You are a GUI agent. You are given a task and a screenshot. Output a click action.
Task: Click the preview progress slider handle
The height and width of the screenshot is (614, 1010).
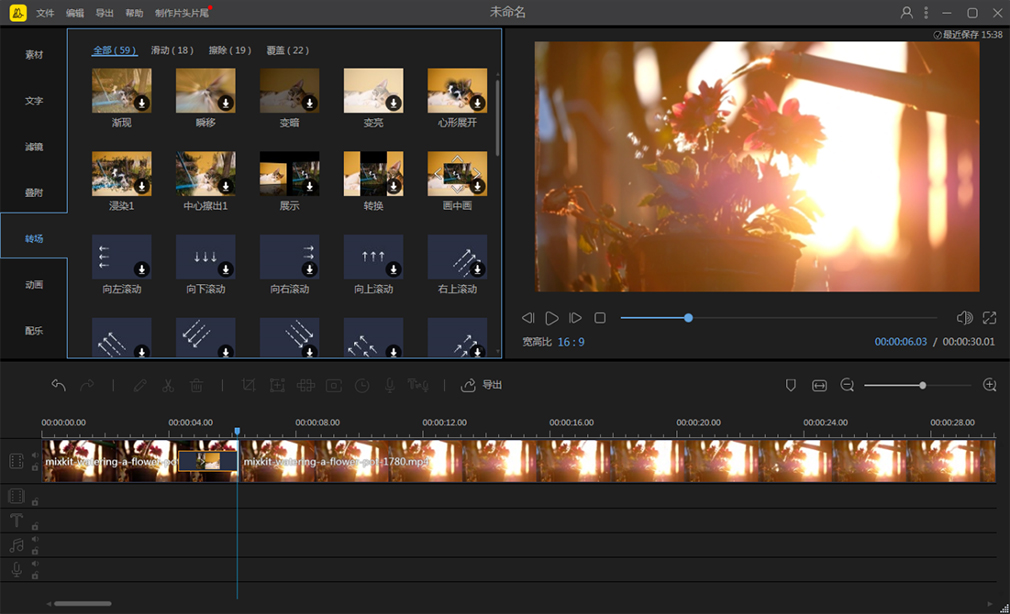click(689, 318)
